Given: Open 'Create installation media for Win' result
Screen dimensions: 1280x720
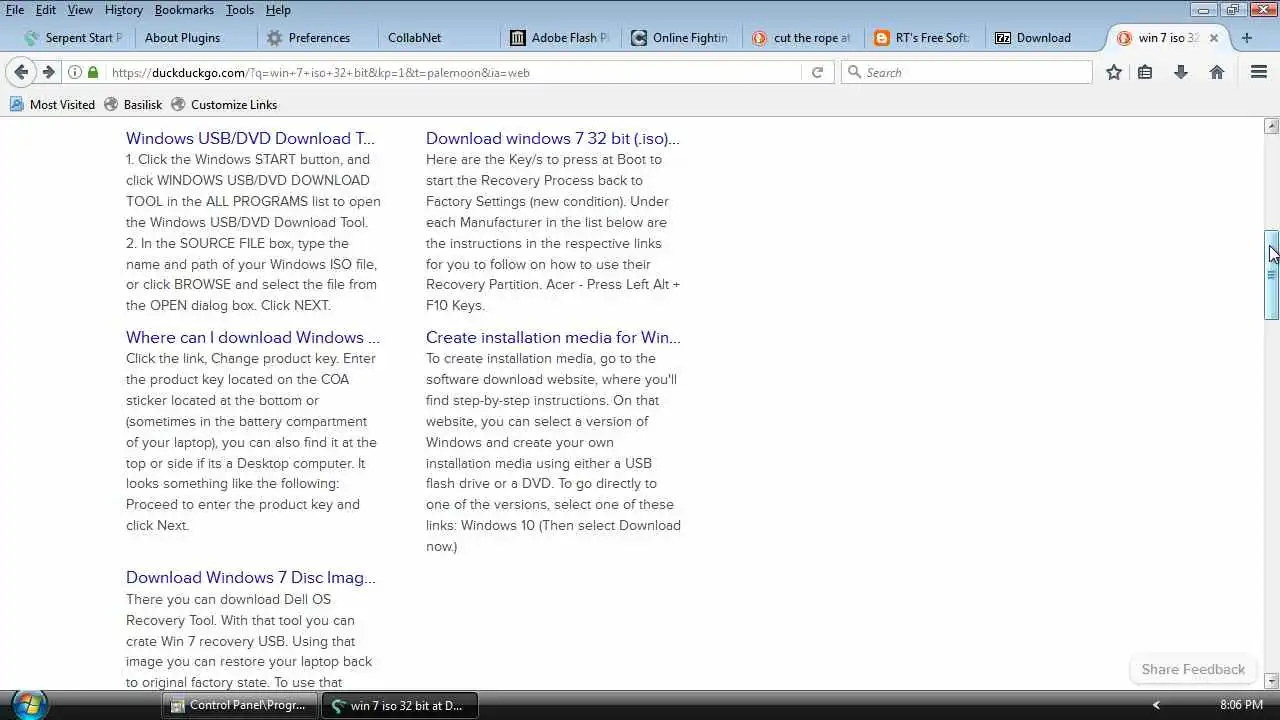Looking at the screenshot, I should pyautogui.click(x=553, y=337).
